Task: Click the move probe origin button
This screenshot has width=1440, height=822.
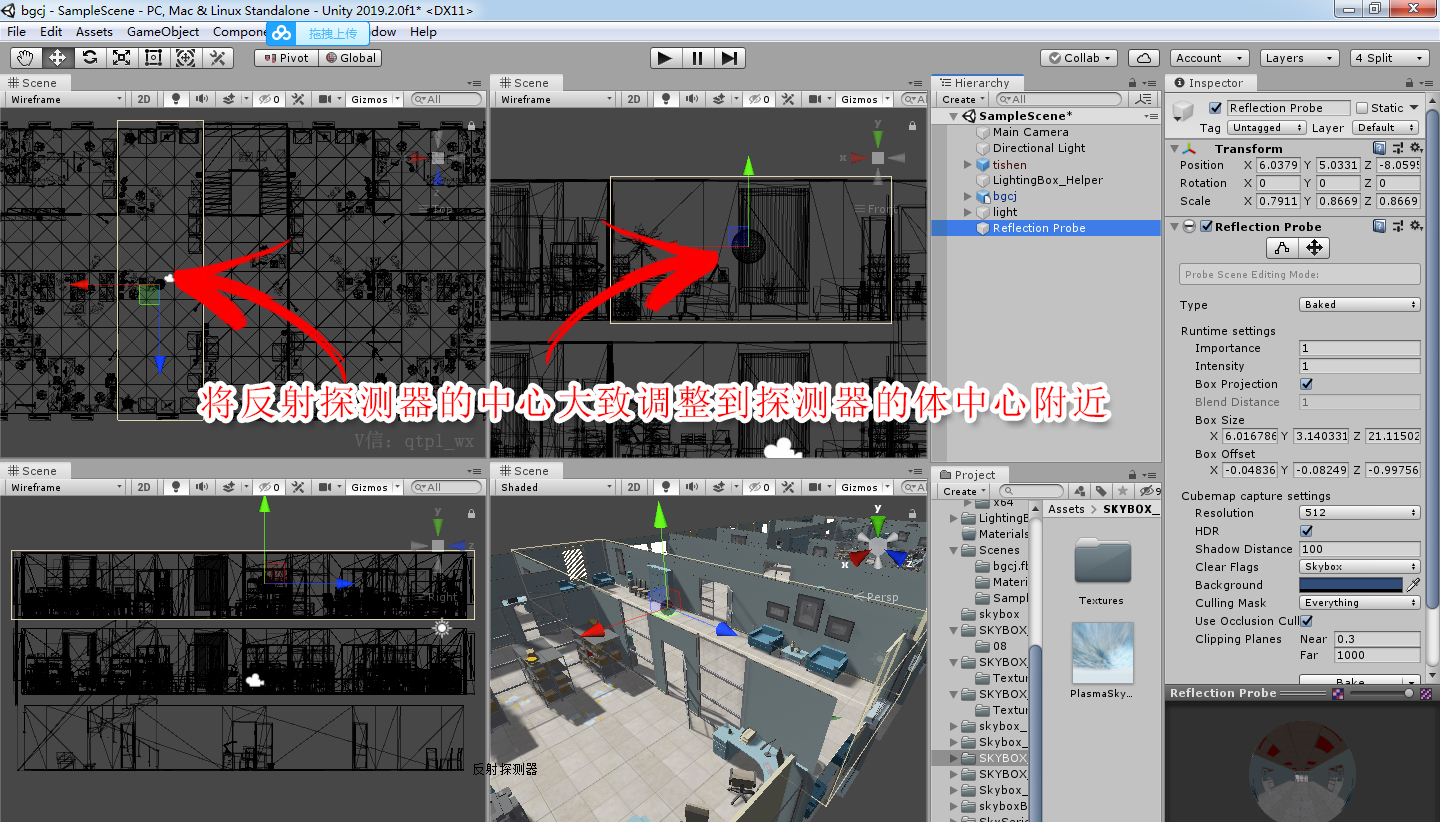Action: [x=1315, y=247]
